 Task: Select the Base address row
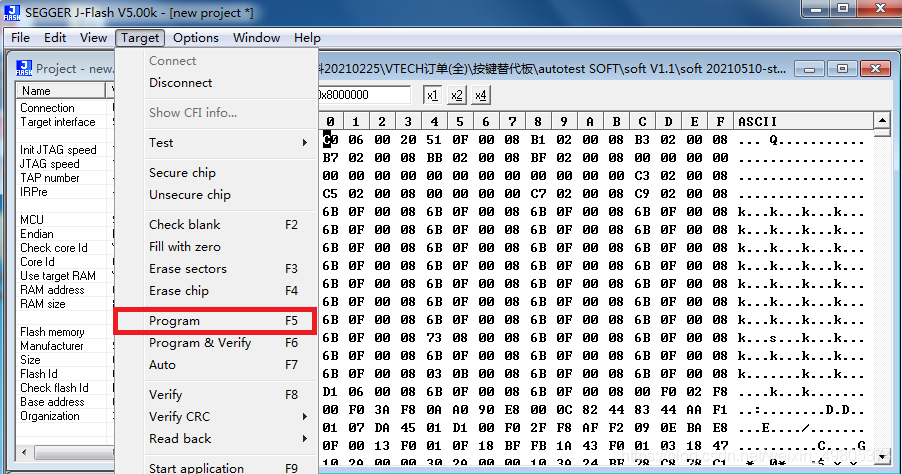tap(63, 402)
